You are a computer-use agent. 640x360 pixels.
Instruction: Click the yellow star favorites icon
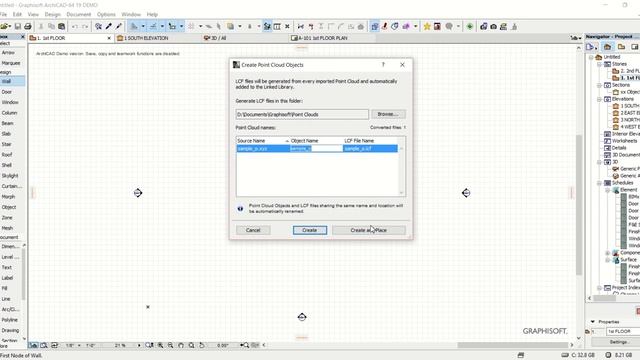pyautogui.click(x=427, y=27)
